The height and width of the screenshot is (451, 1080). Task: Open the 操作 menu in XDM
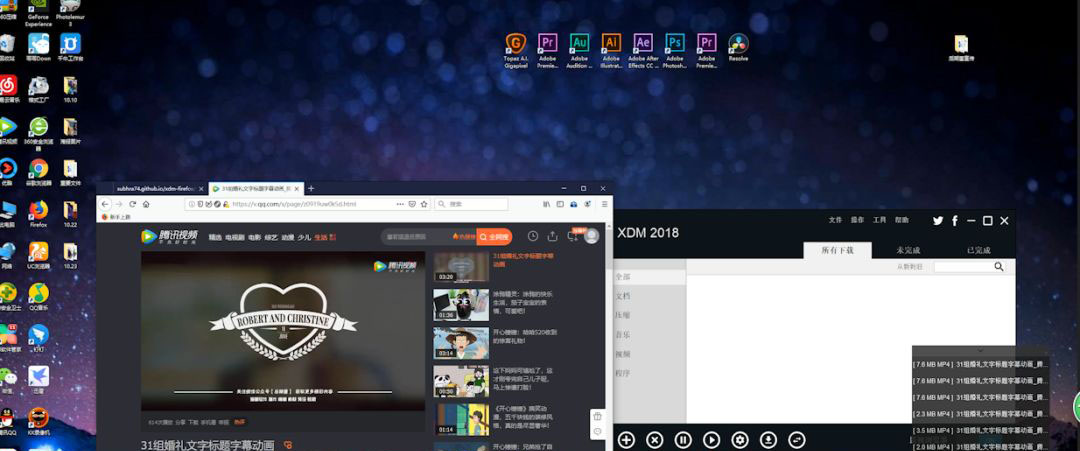(858, 220)
